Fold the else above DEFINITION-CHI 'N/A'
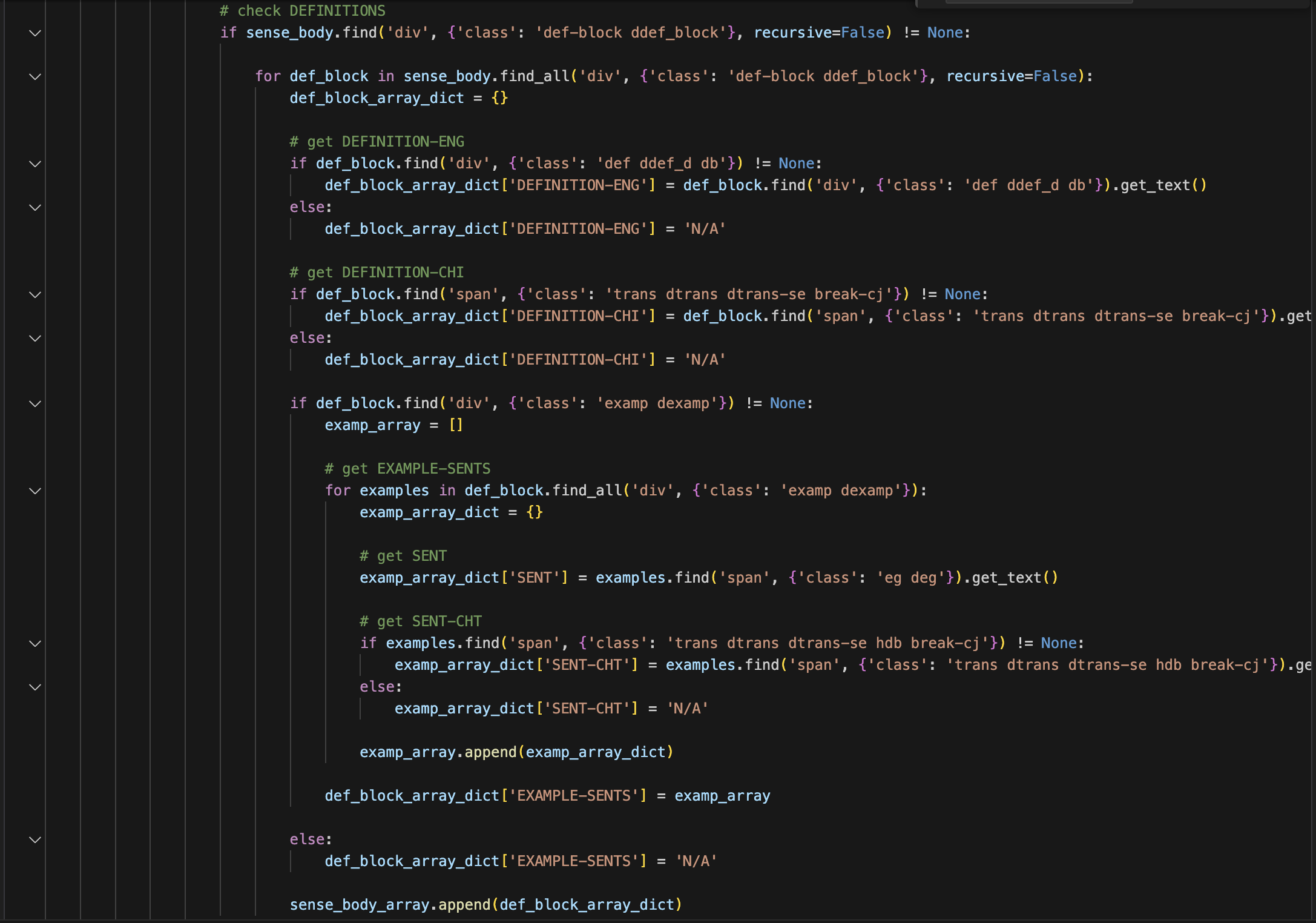This screenshot has height=923, width=1316. click(35, 338)
